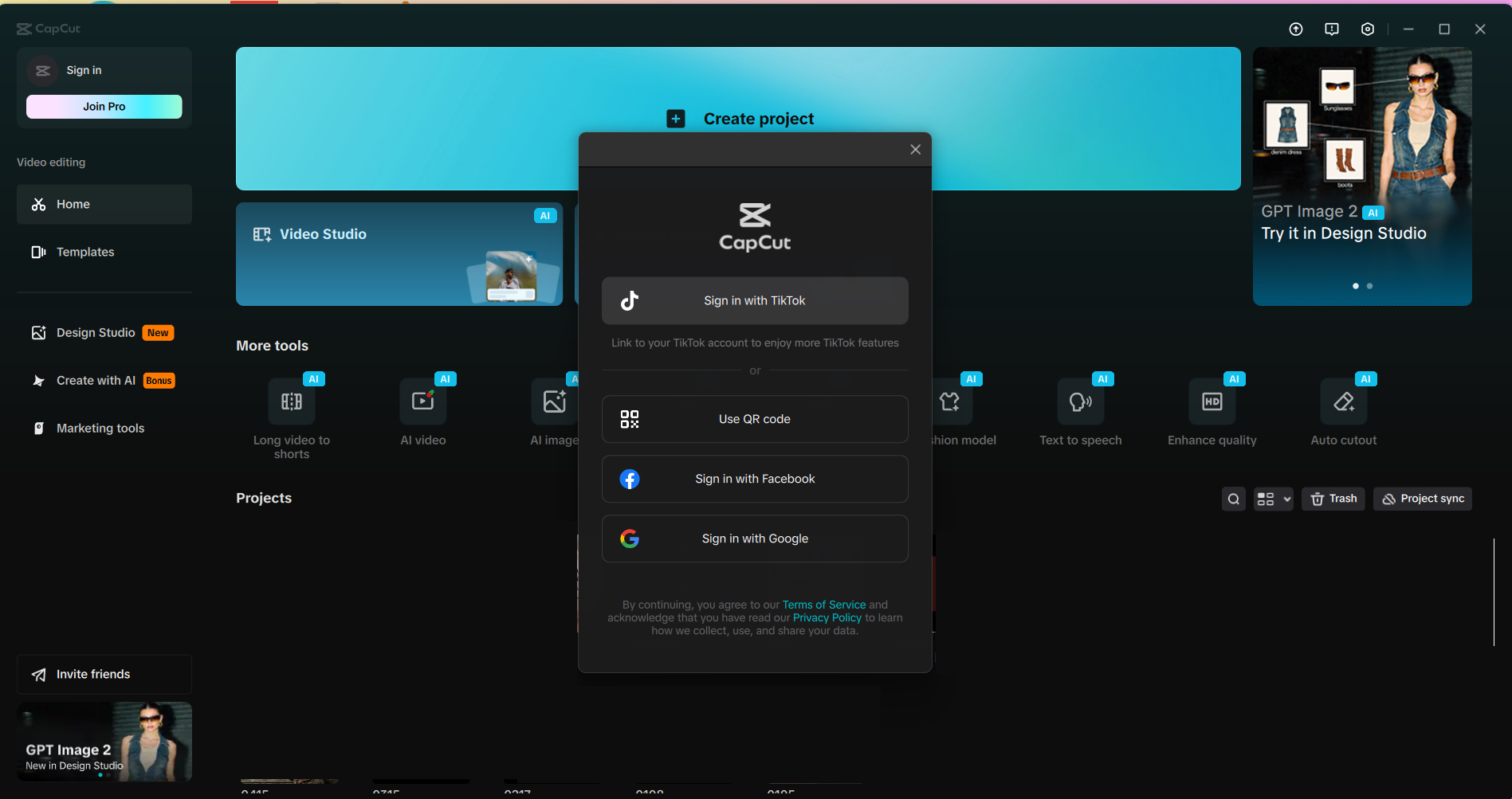Open the Templates section
Screen dimensions: 1512x799
(x=104, y=253)
